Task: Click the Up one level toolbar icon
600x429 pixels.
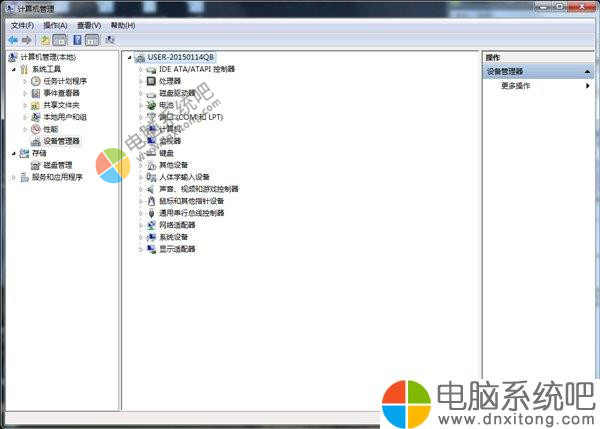Action: tap(45, 40)
